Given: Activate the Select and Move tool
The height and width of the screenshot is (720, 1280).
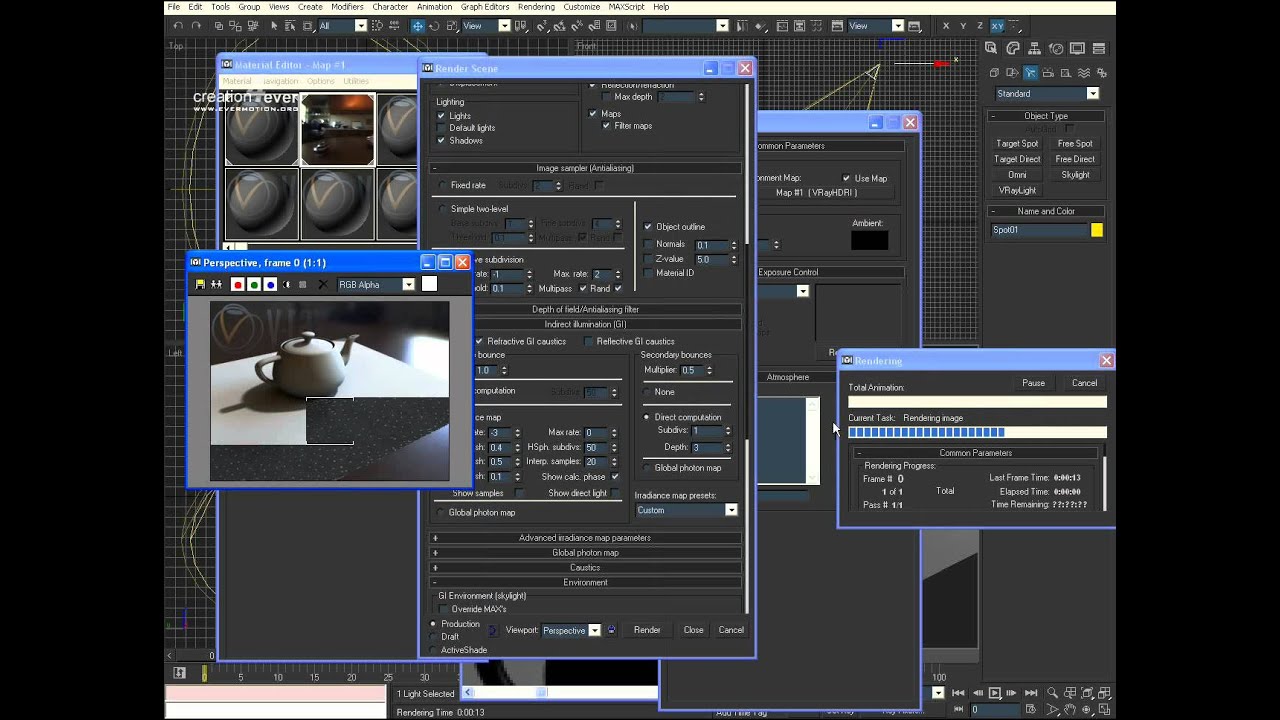Looking at the screenshot, I should (418, 26).
